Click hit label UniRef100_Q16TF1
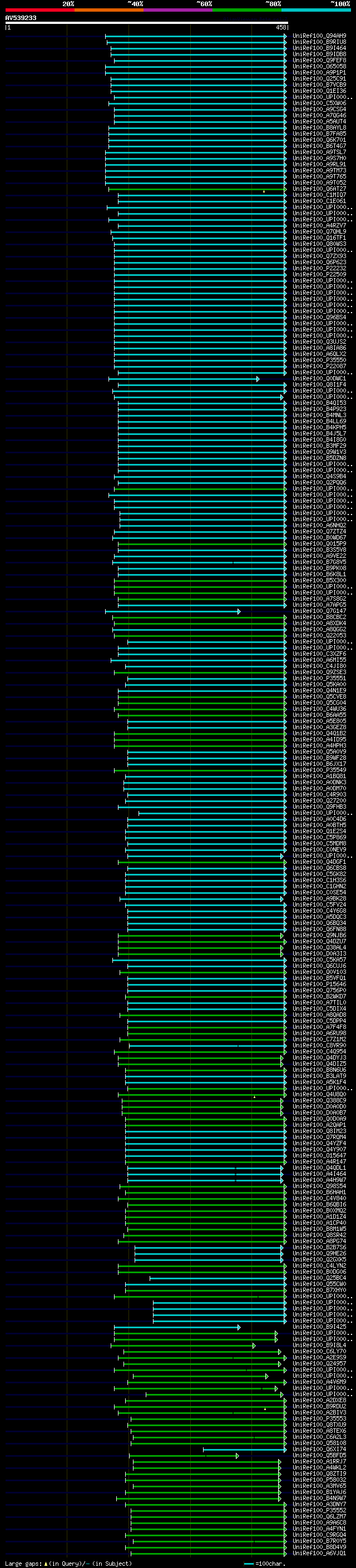 (319, 238)
